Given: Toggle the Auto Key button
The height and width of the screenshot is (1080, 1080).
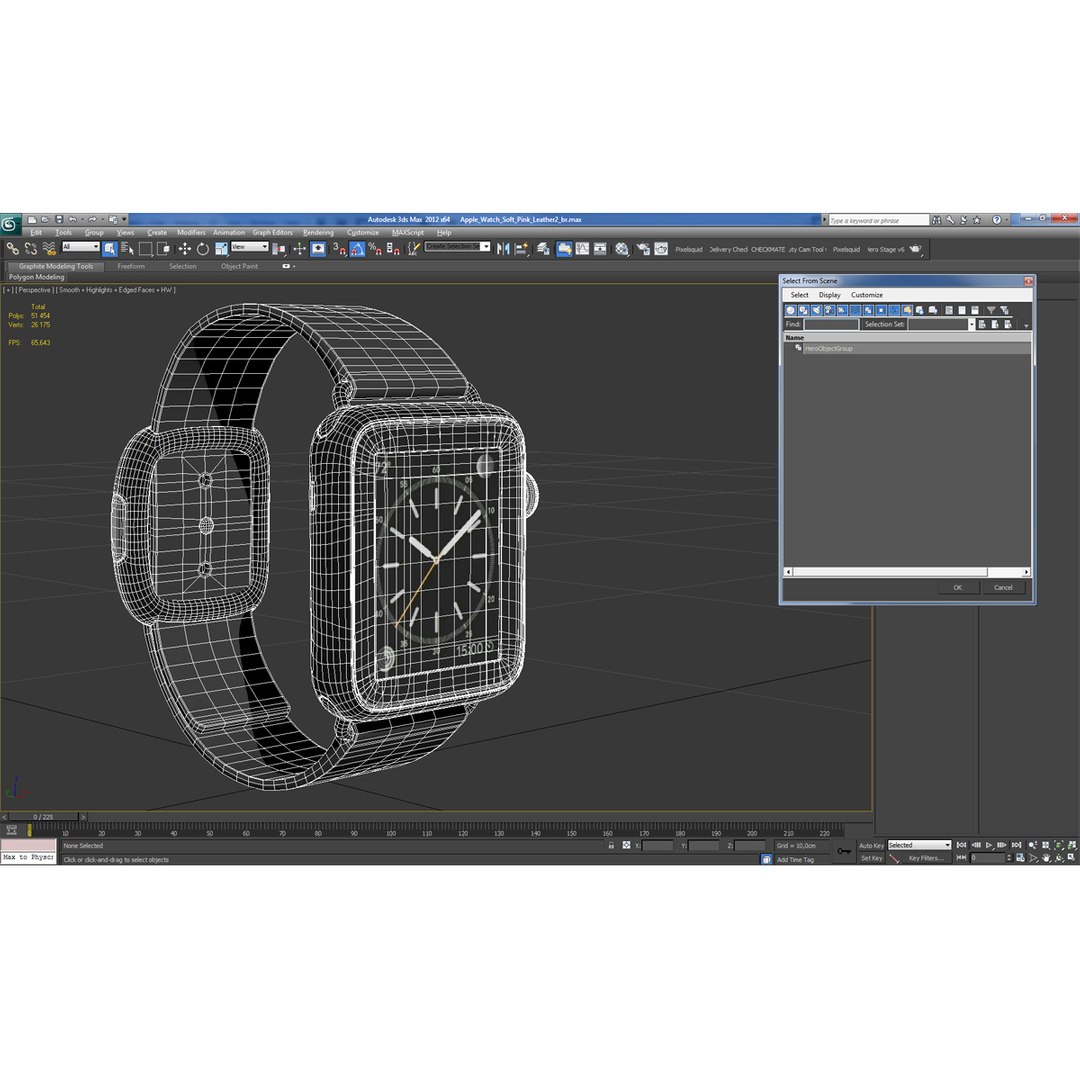Looking at the screenshot, I should coord(871,846).
